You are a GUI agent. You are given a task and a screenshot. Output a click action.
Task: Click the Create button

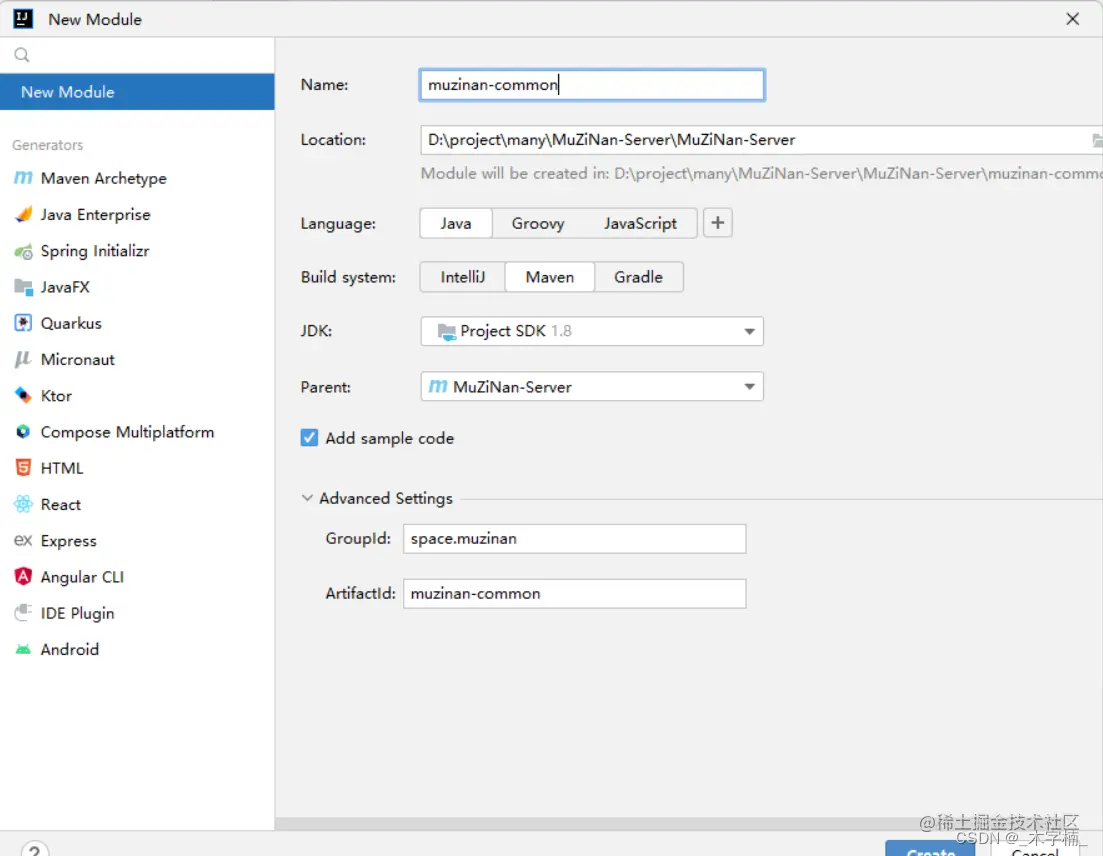[x=930, y=848]
